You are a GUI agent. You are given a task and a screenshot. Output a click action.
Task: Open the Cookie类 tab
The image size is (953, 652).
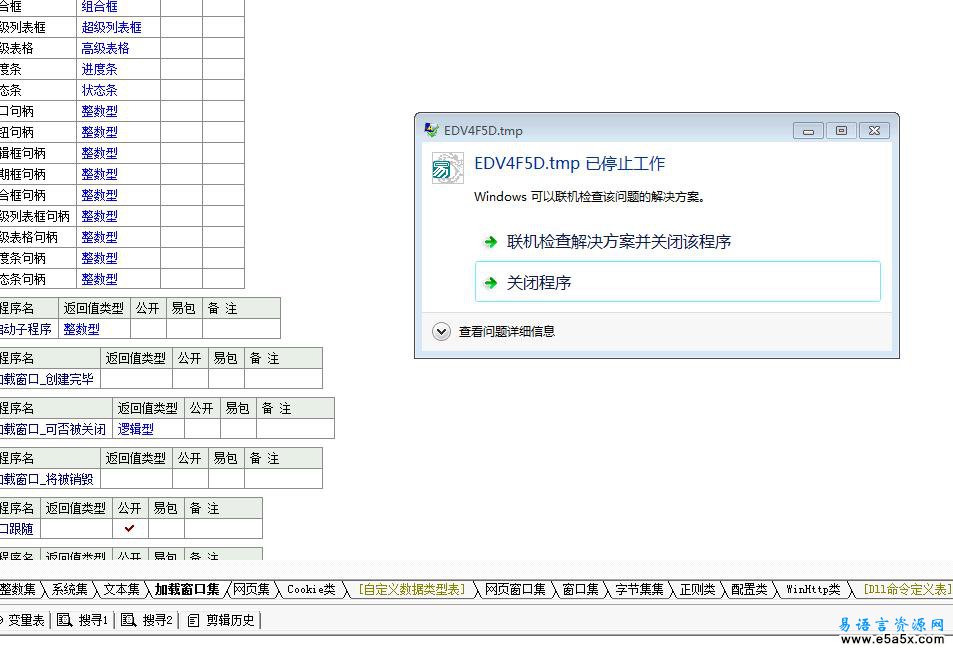[x=311, y=589]
